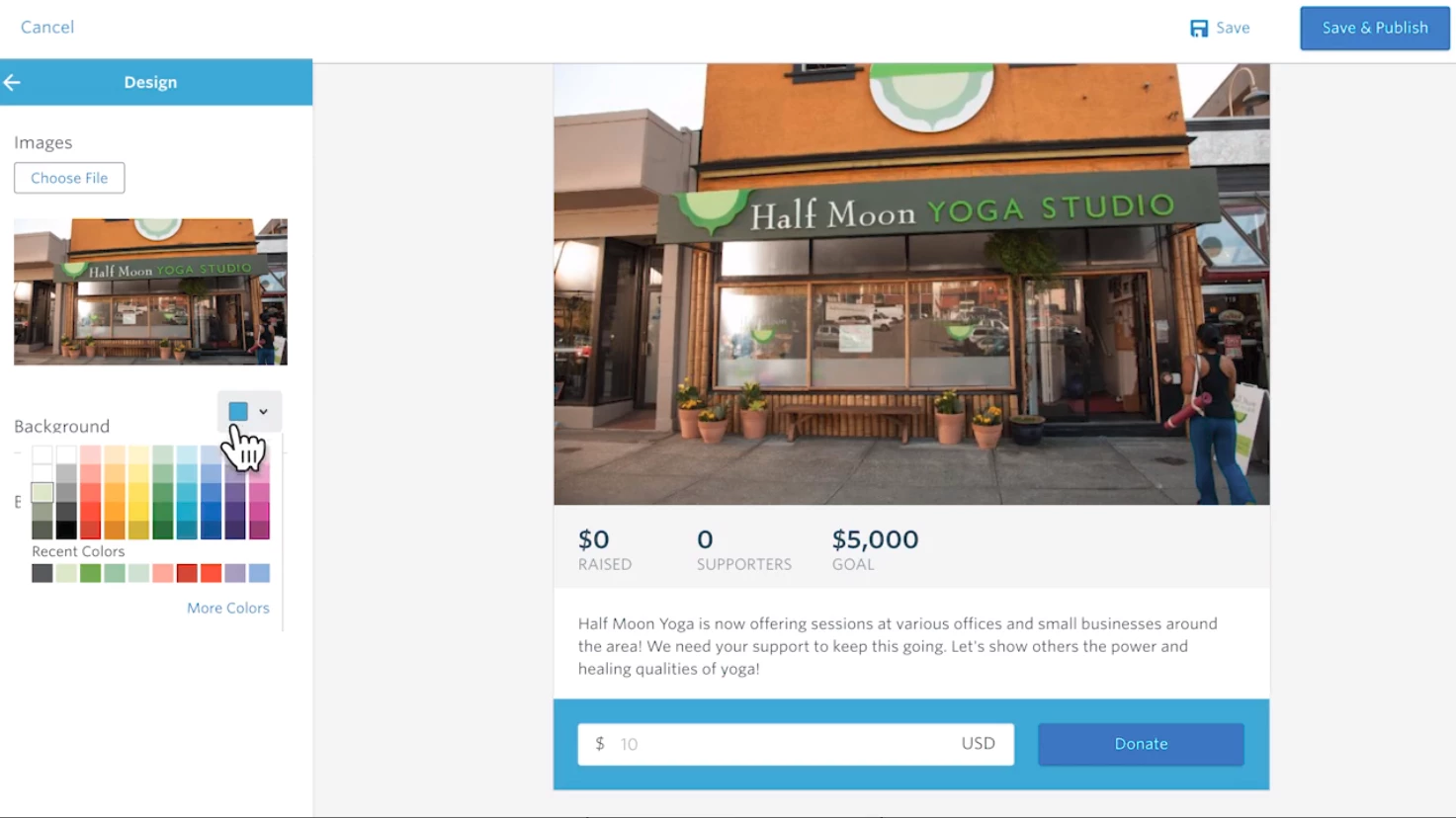Click the Save floppy disk icon
1456x818 pixels.
(1199, 28)
